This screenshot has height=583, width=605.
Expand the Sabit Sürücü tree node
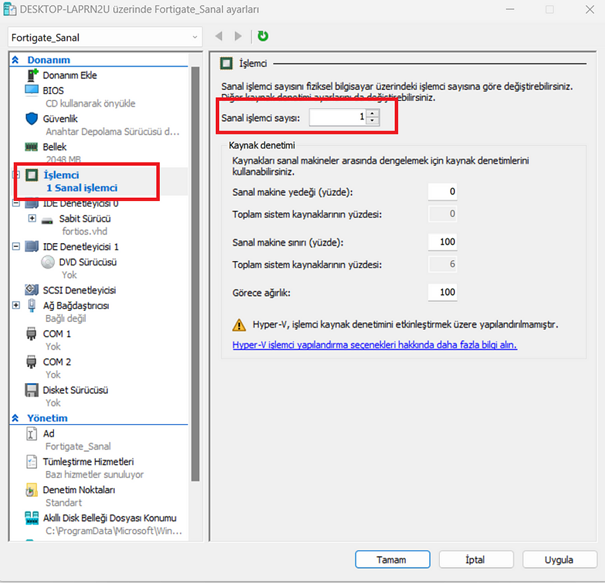point(32,218)
